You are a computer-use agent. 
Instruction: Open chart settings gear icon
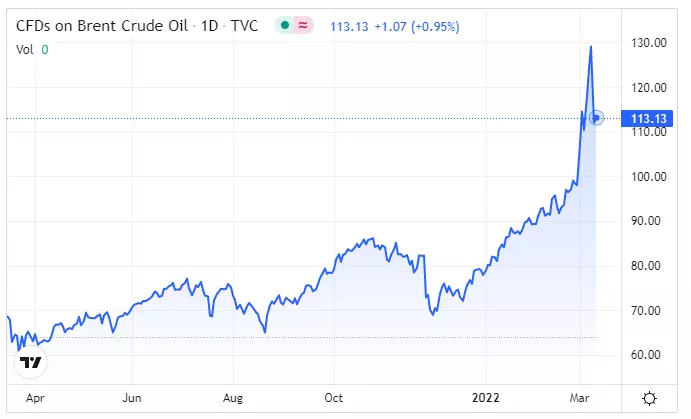point(649,398)
